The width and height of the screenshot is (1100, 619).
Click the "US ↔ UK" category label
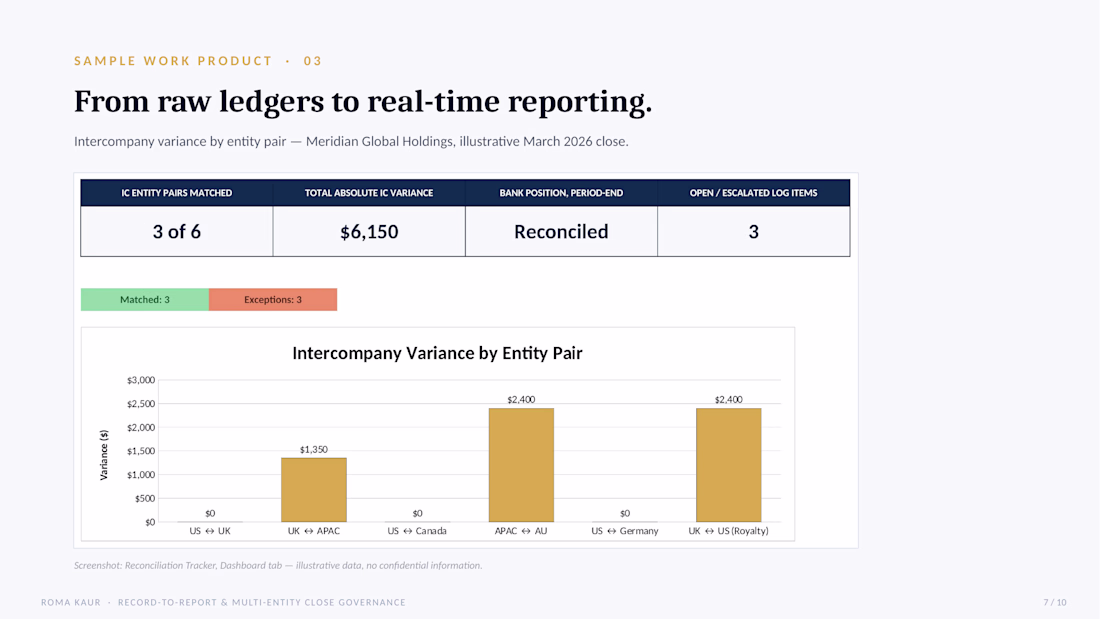tap(210, 531)
